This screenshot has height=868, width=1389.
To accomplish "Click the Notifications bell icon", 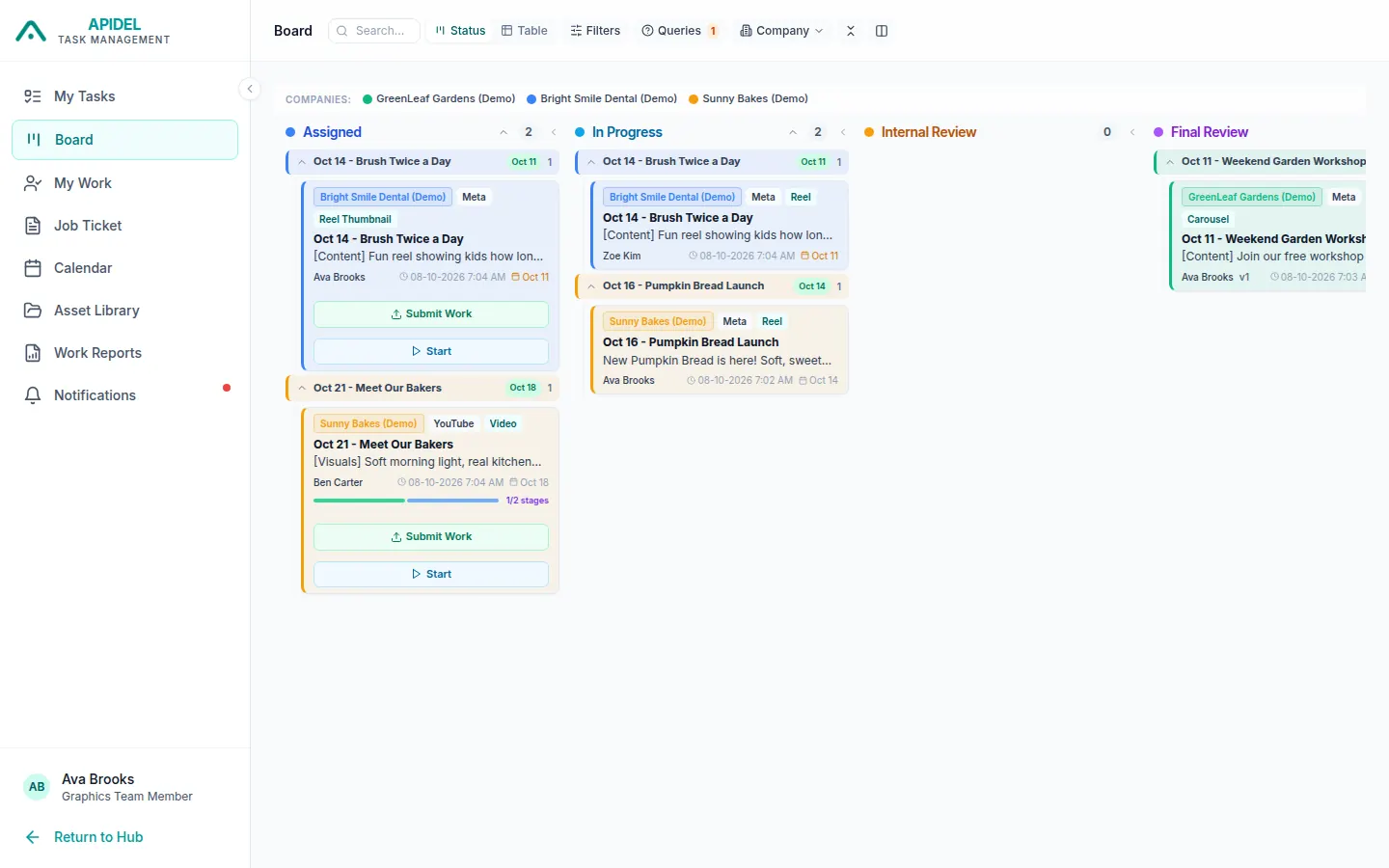I will point(33,395).
